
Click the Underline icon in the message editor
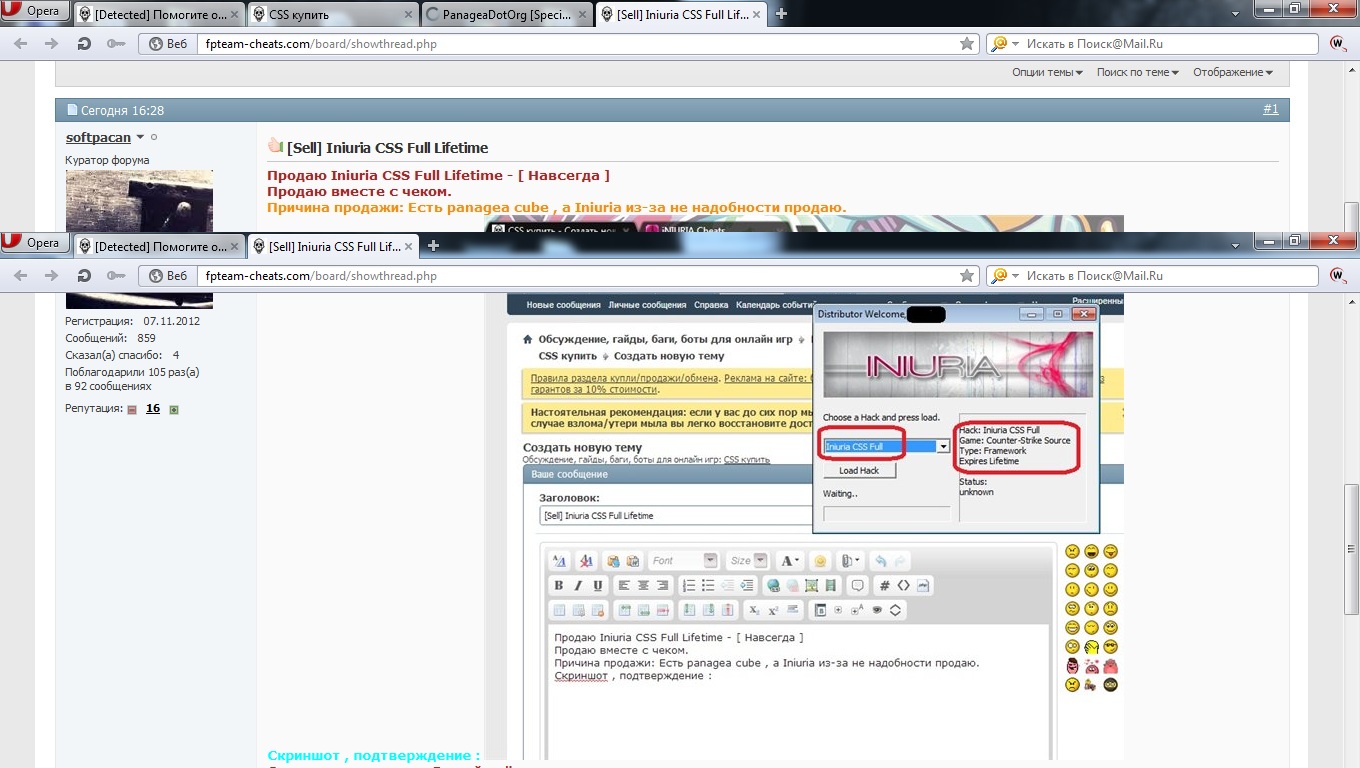597,585
